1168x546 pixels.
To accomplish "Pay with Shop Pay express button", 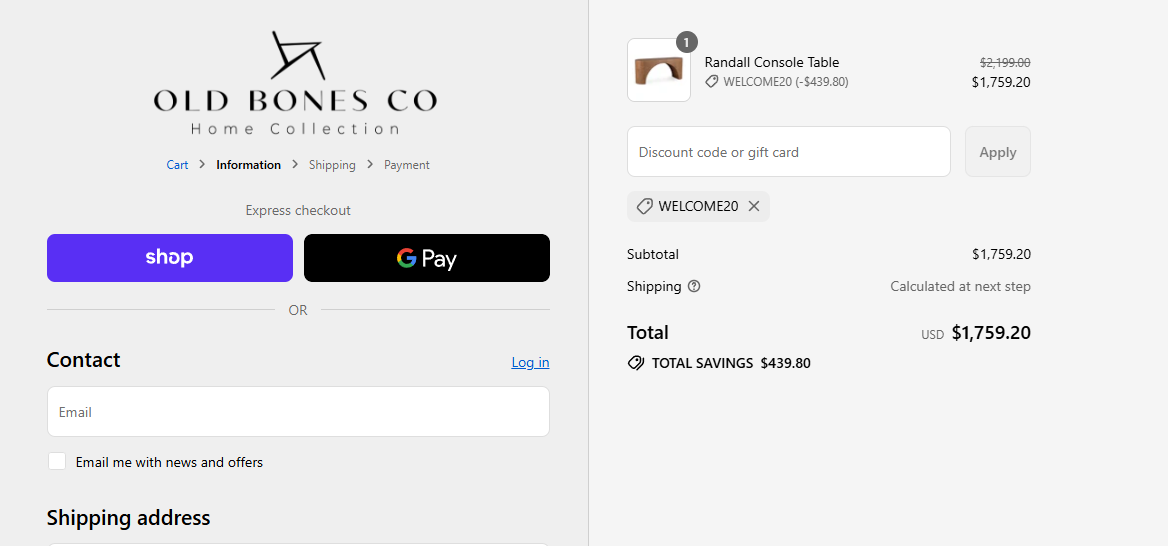I will pyautogui.click(x=170, y=258).
